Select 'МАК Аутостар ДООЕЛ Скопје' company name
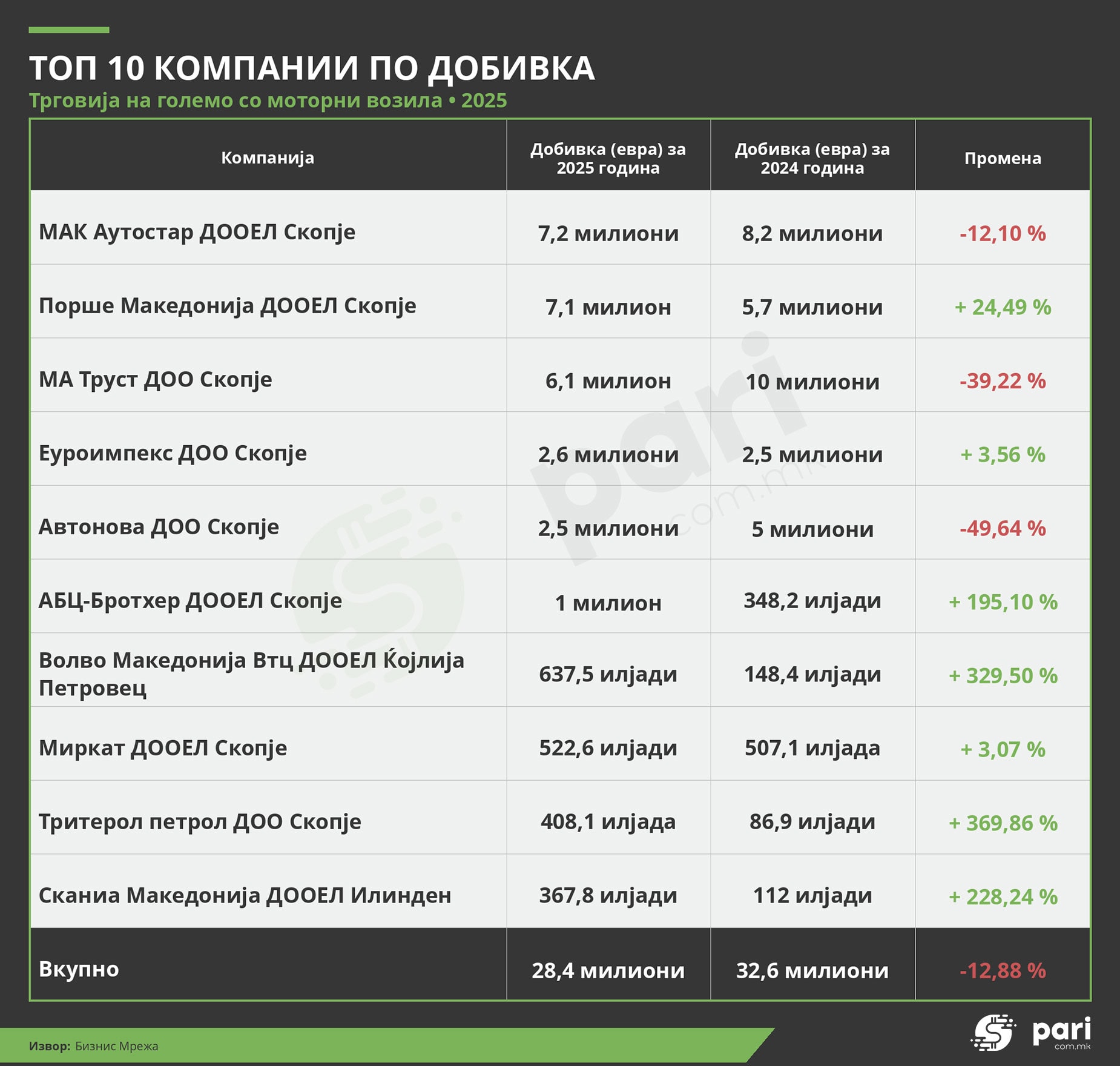The height and width of the screenshot is (1066, 1120). (197, 232)
